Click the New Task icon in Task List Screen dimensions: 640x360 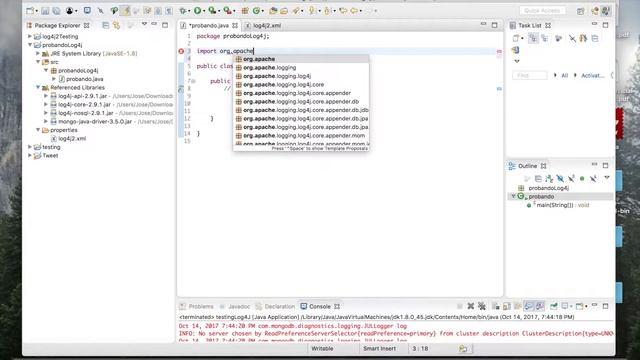[x=516, y=38]
